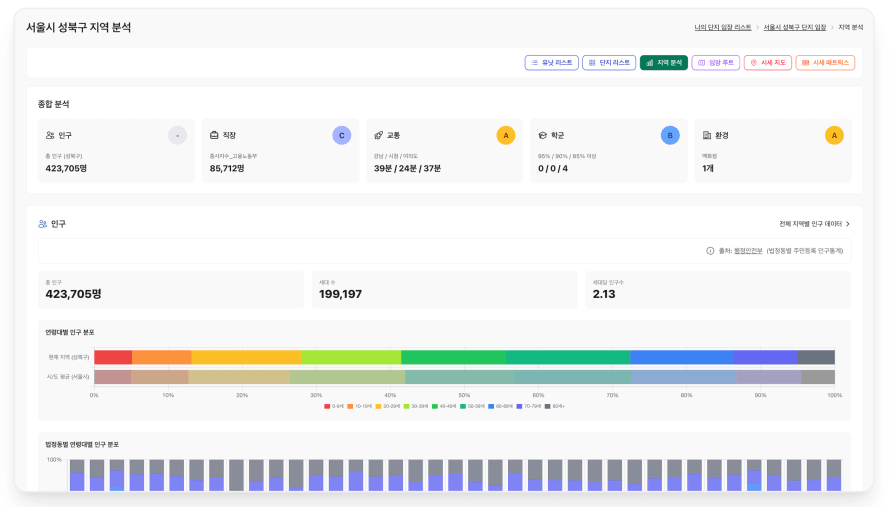The image size is (890, 507).
Task: Click the rocket icon on 교통 card
Action: pyautogui.click(x=379, y=135)
